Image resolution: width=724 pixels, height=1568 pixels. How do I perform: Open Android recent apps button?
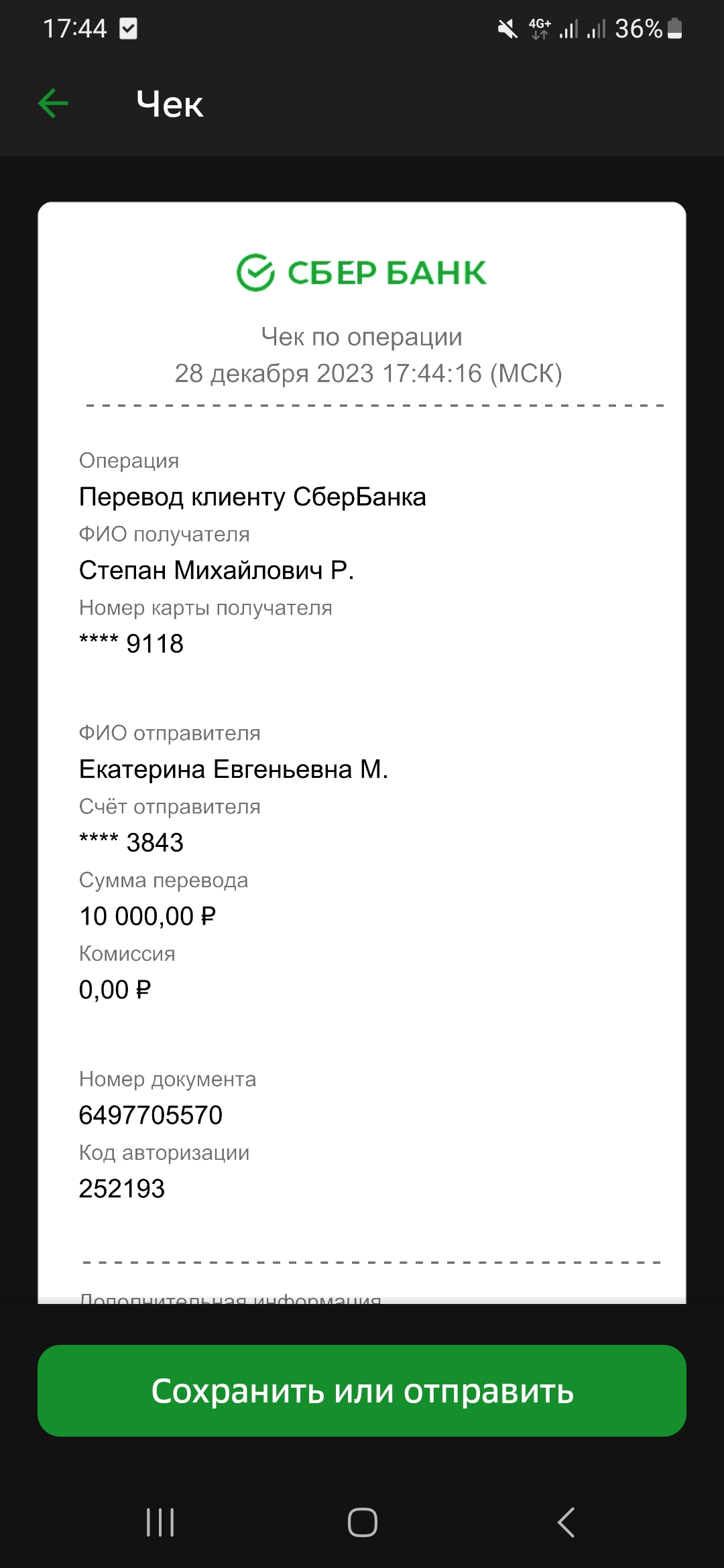[x=160, y=1522]
